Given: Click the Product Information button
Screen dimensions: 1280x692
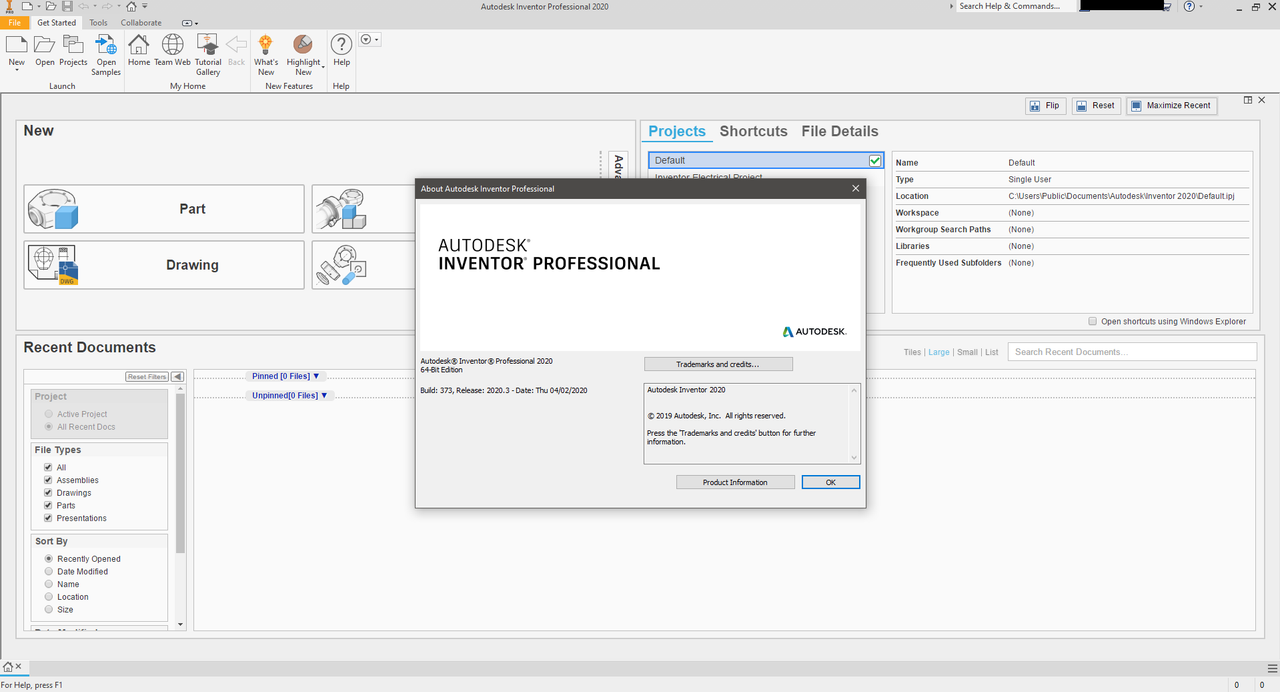Looking at the screenshot, I should point(735,482).
